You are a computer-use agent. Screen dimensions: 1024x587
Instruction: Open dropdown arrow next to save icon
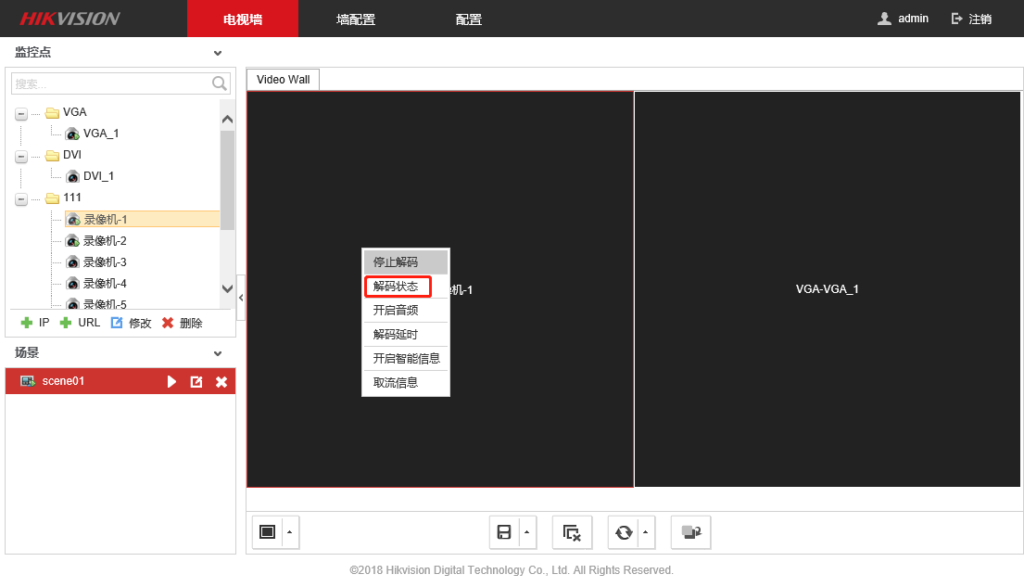(527, 532)
